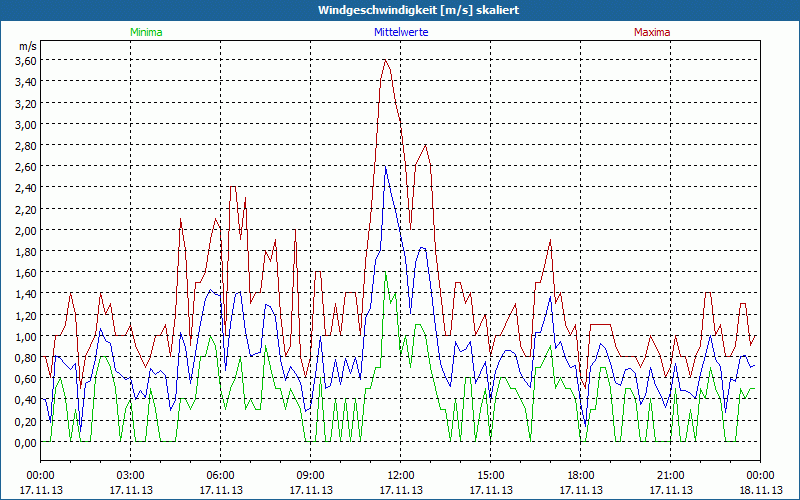Click the "1,00" y-axis value
The width and height of the screenshot is (800, 500).
coord(26,336)
